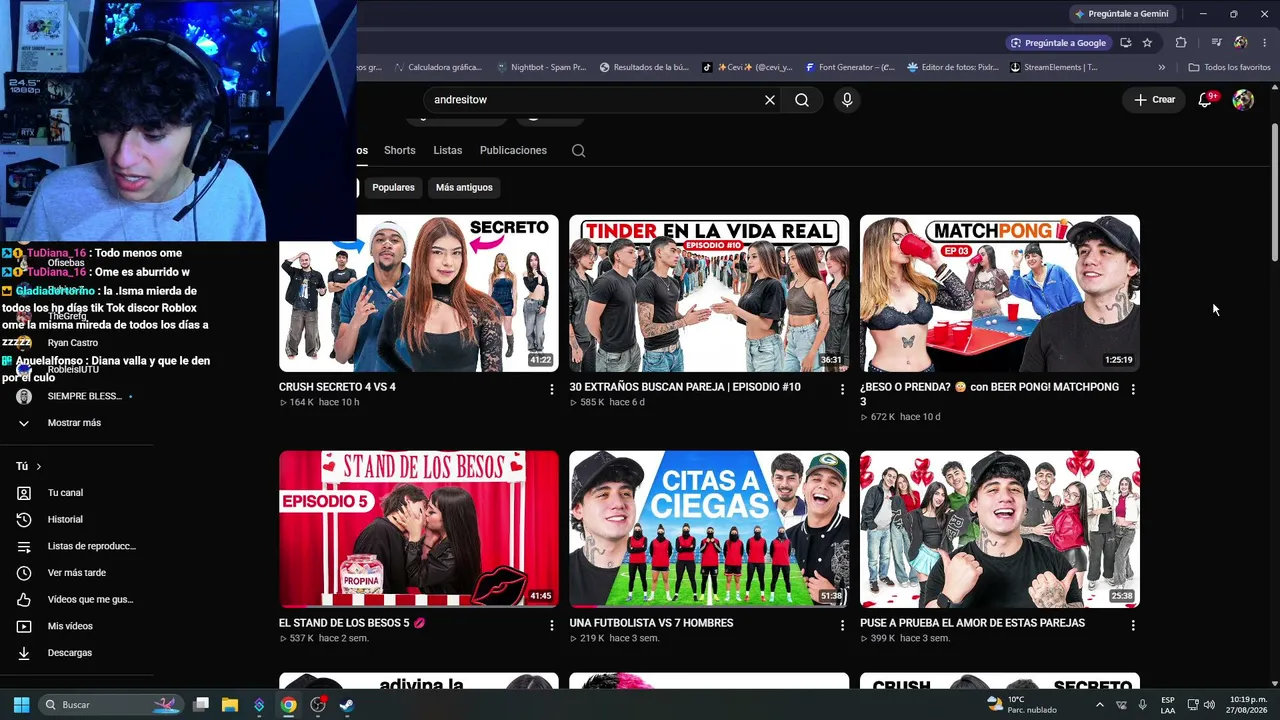Bookmark this page with star icon
1280x720 pixels.
1147,43
